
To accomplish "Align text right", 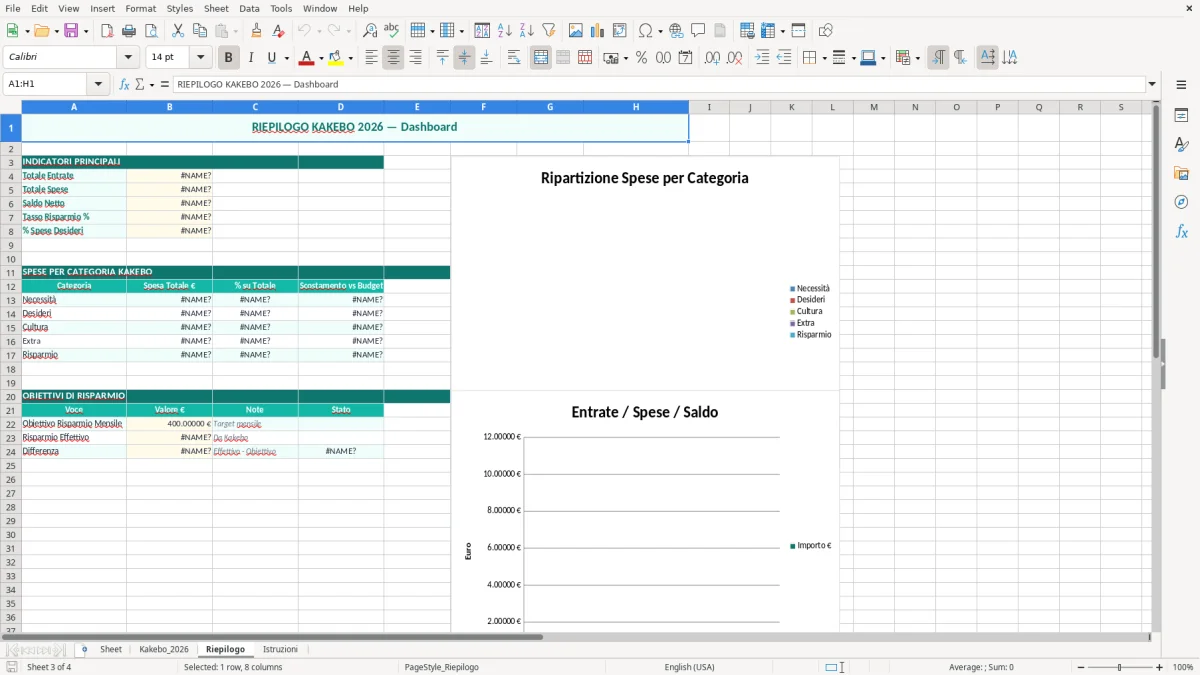I will click(x=415, y=58).
